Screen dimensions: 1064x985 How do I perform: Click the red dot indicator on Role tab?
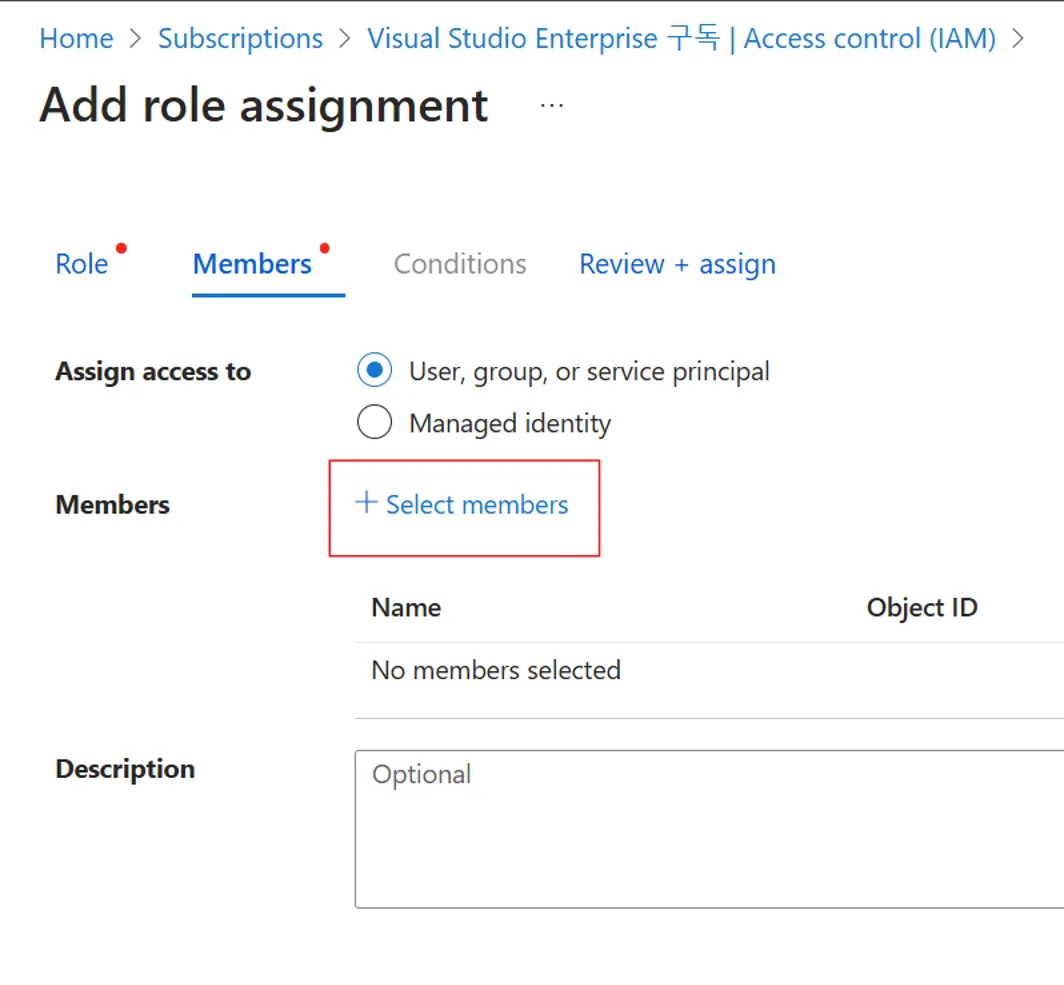(121, 248)
